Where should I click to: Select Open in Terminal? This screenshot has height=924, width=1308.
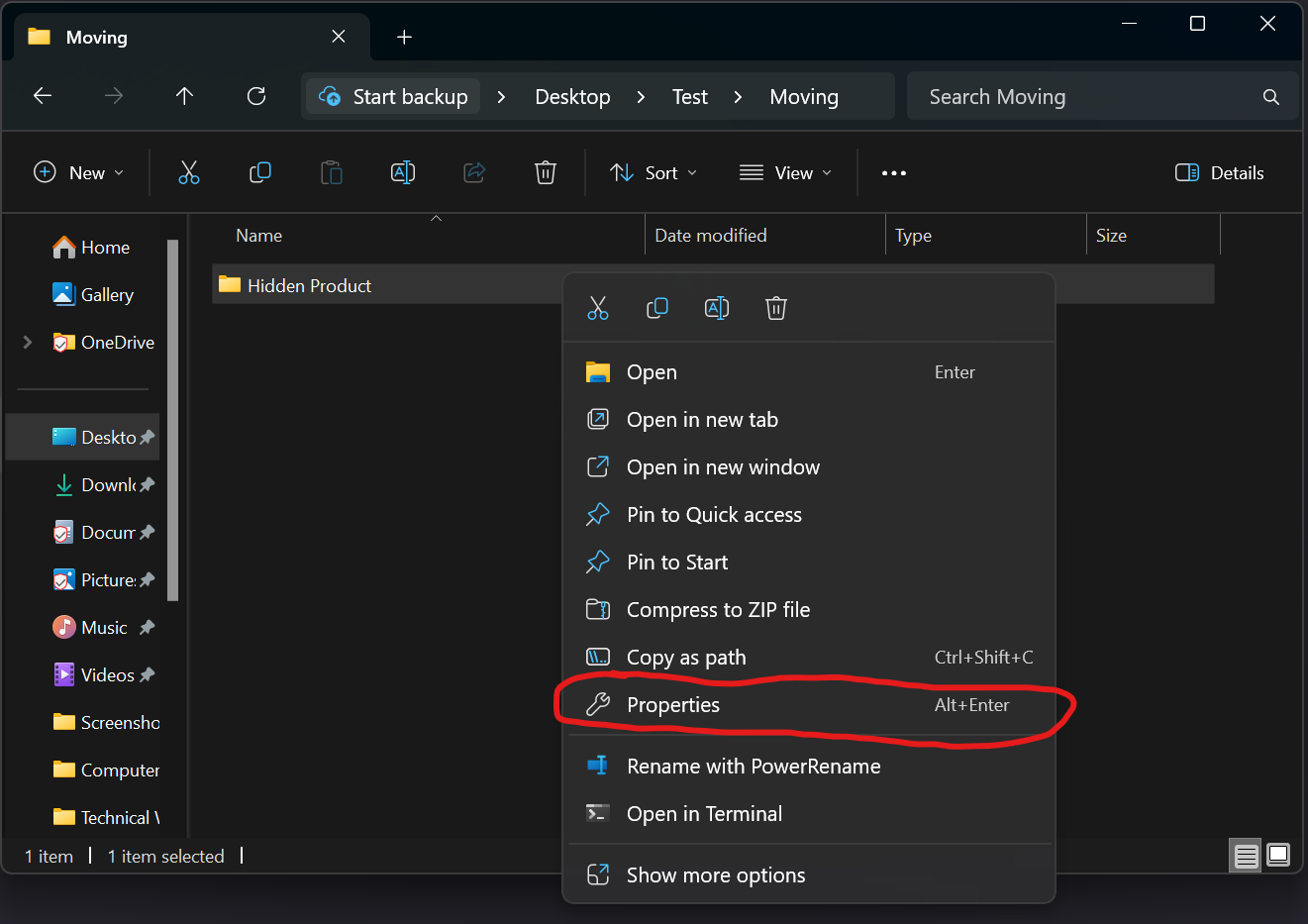[x=809, y=814]
